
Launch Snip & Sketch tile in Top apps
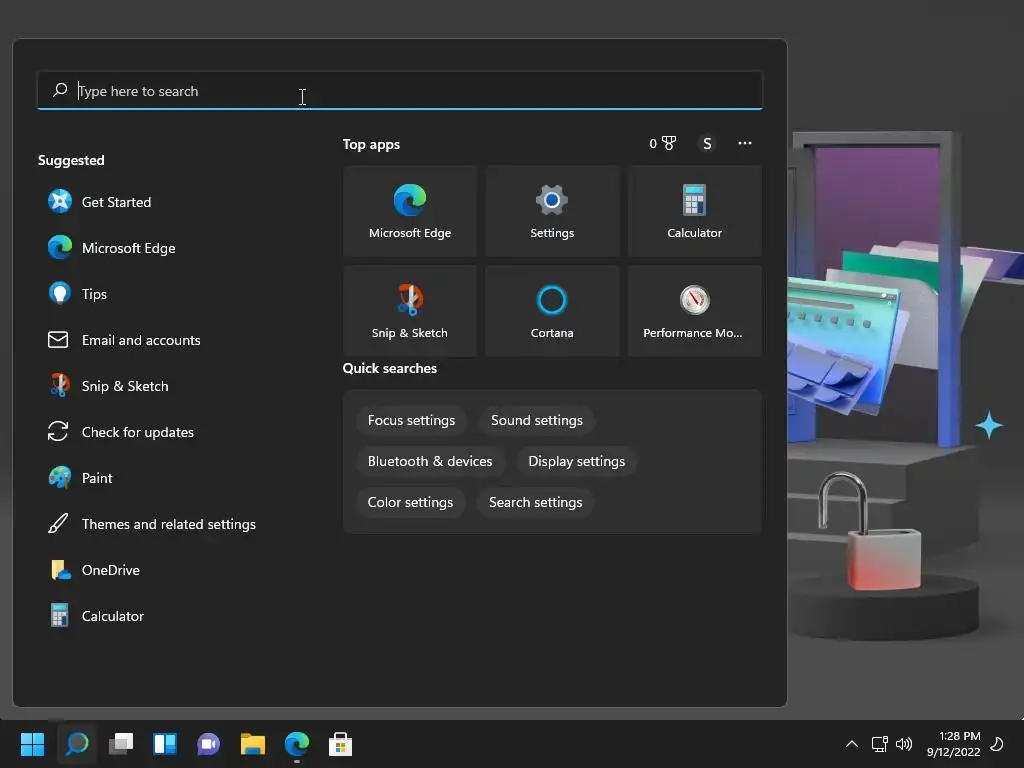point(409,311)
